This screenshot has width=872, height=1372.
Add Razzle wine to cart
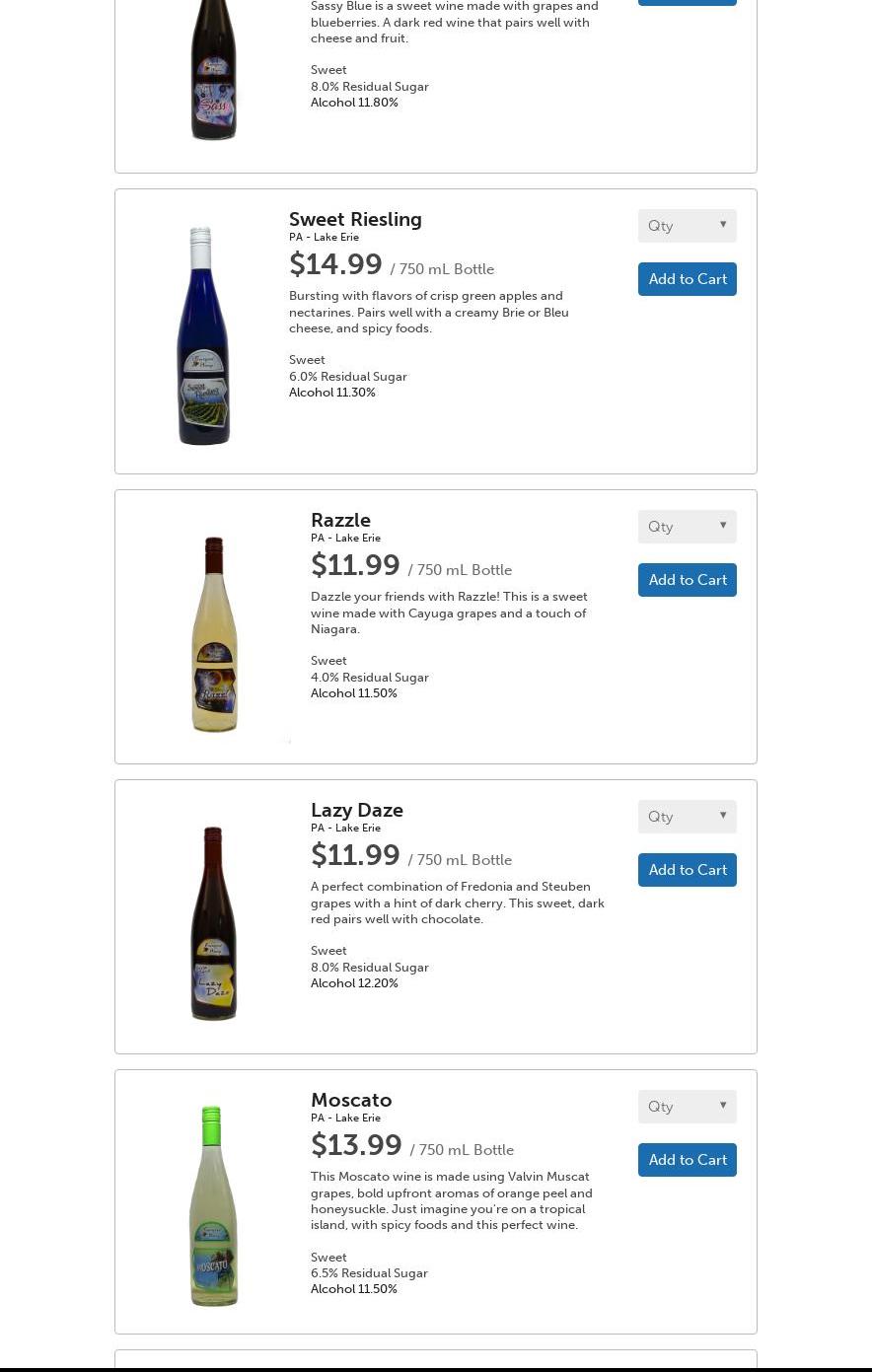point(687,580)
